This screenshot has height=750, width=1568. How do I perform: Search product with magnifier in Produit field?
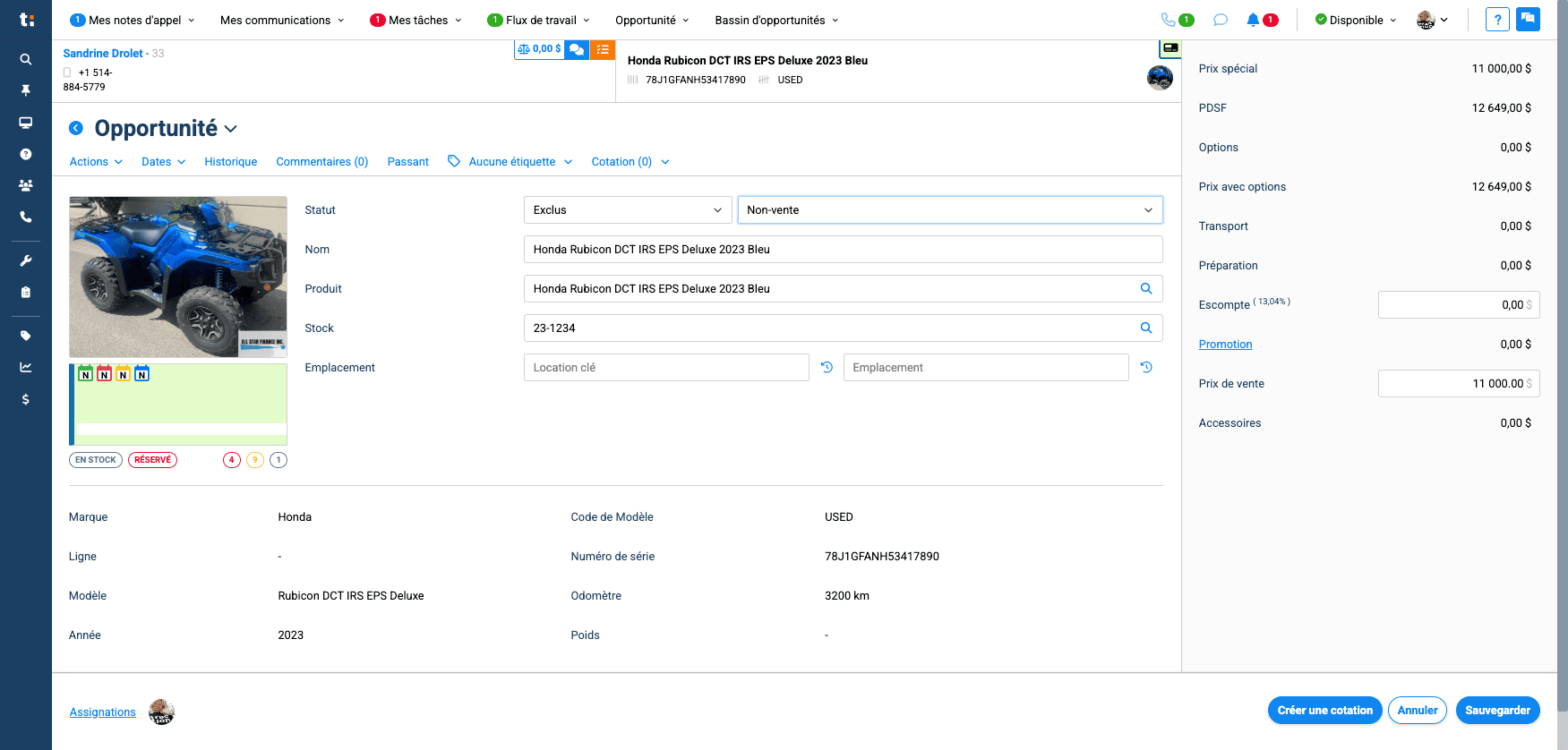(x=1145, y=288)
